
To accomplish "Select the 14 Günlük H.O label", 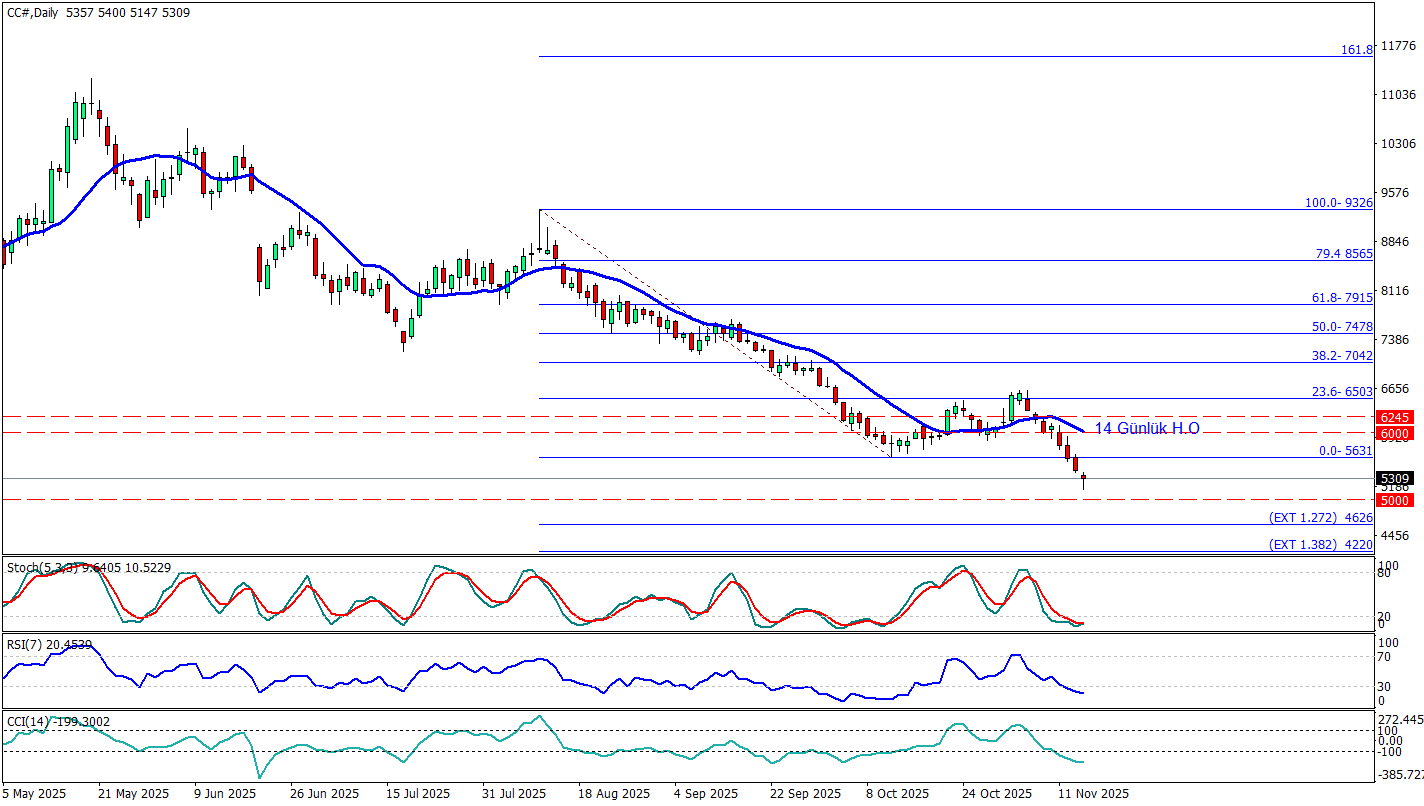I will [x=1147, y=428].
